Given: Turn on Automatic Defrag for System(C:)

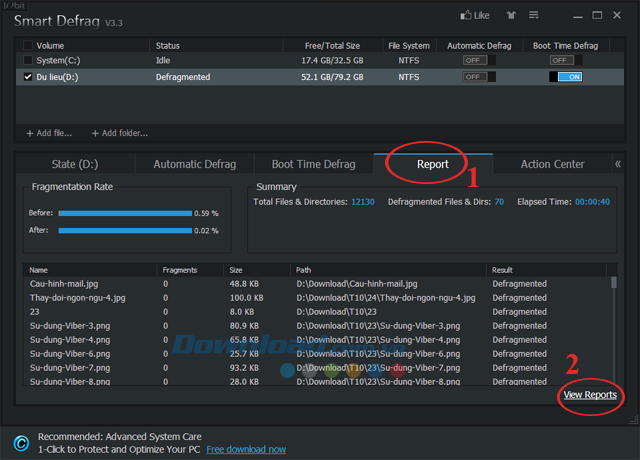Looking at the screenshot, I should [474, 61].
